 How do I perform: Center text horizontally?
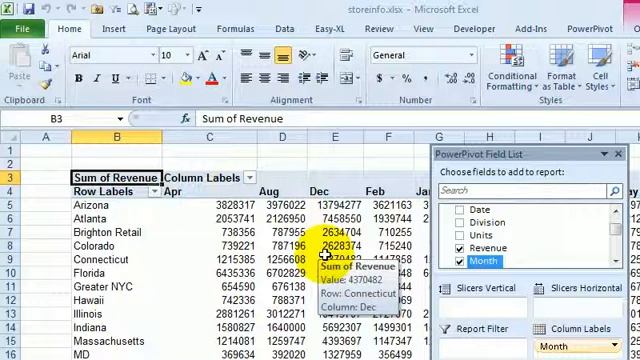[264, 78]
